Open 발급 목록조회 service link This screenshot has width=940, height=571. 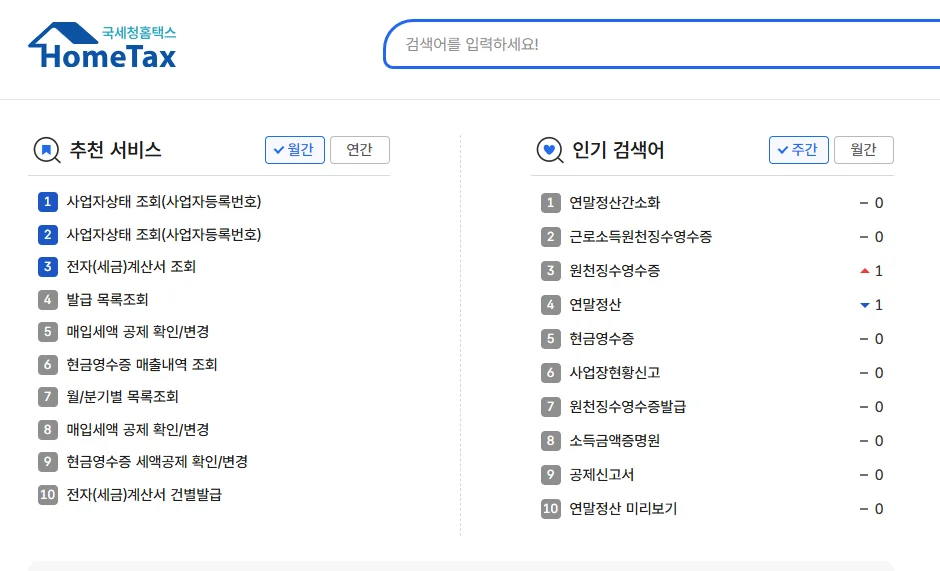tap(107, 299)
